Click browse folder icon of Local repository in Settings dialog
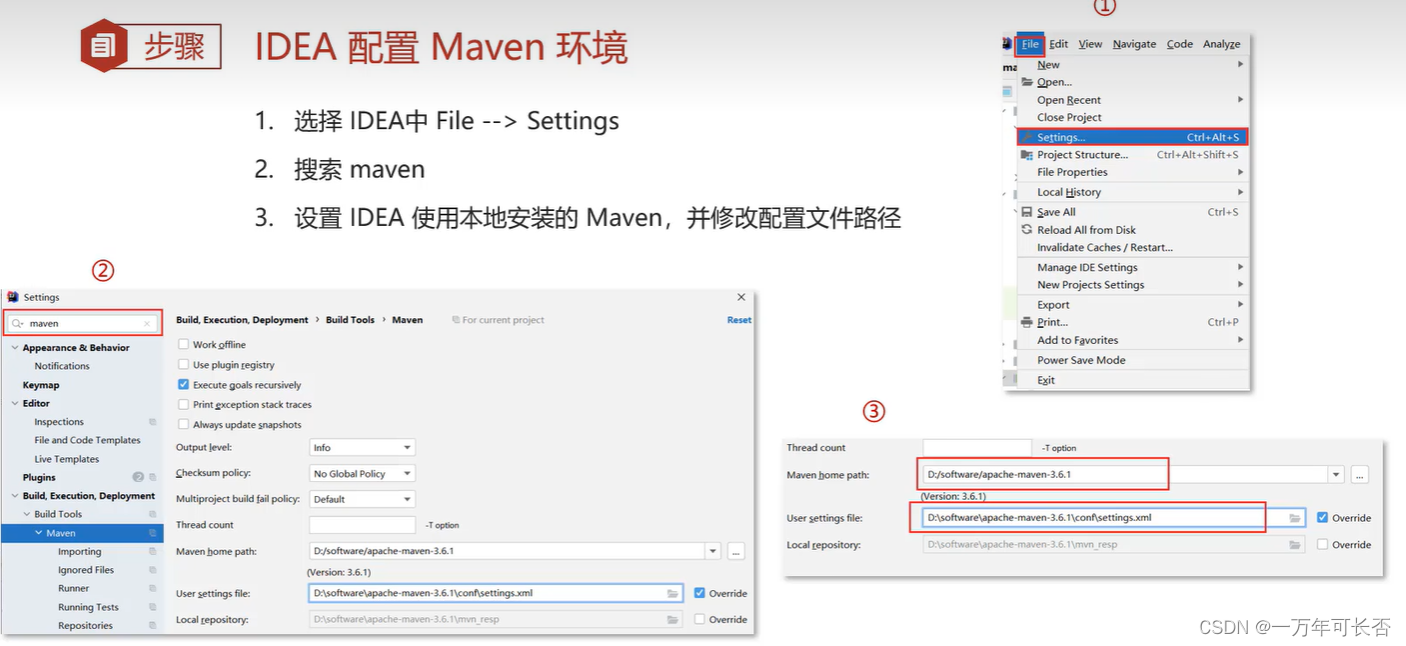Image resolution: width=1406 pixels, height=646 pixels. pos(673,620)
